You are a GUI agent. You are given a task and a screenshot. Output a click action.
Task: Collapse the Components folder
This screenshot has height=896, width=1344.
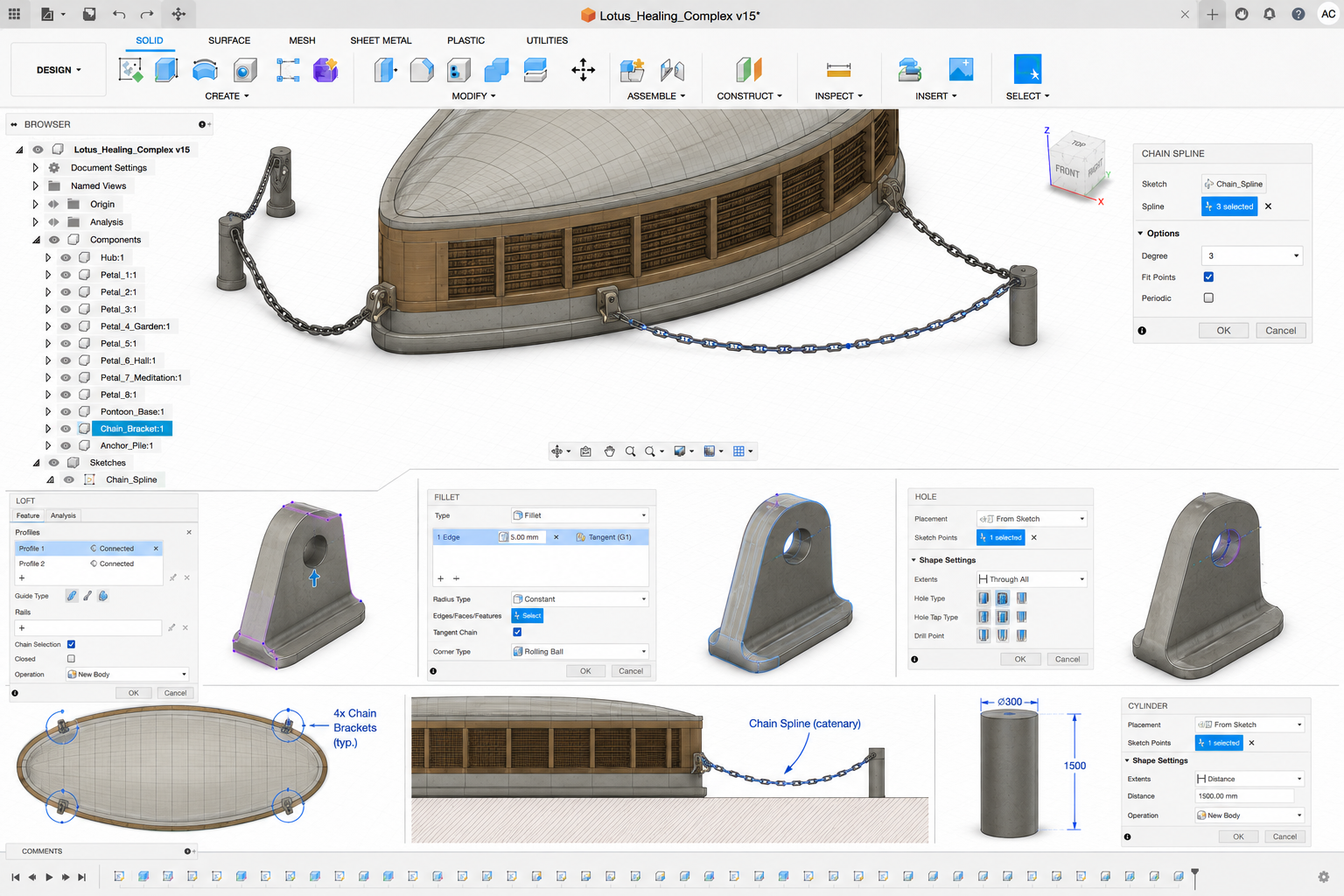pyautogui.click(x=36, y=240)
